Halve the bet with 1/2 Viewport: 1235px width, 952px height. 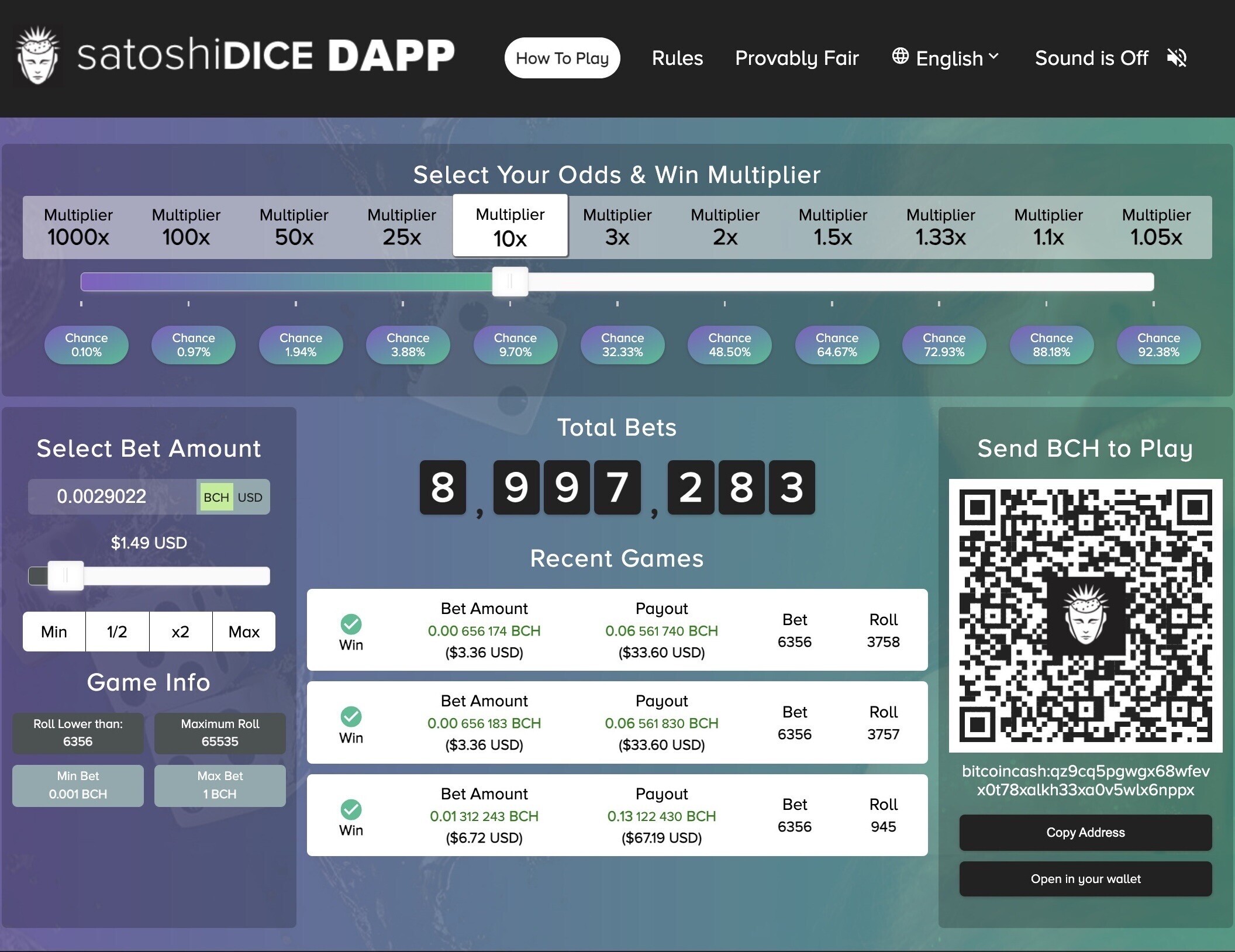(117, 632)
